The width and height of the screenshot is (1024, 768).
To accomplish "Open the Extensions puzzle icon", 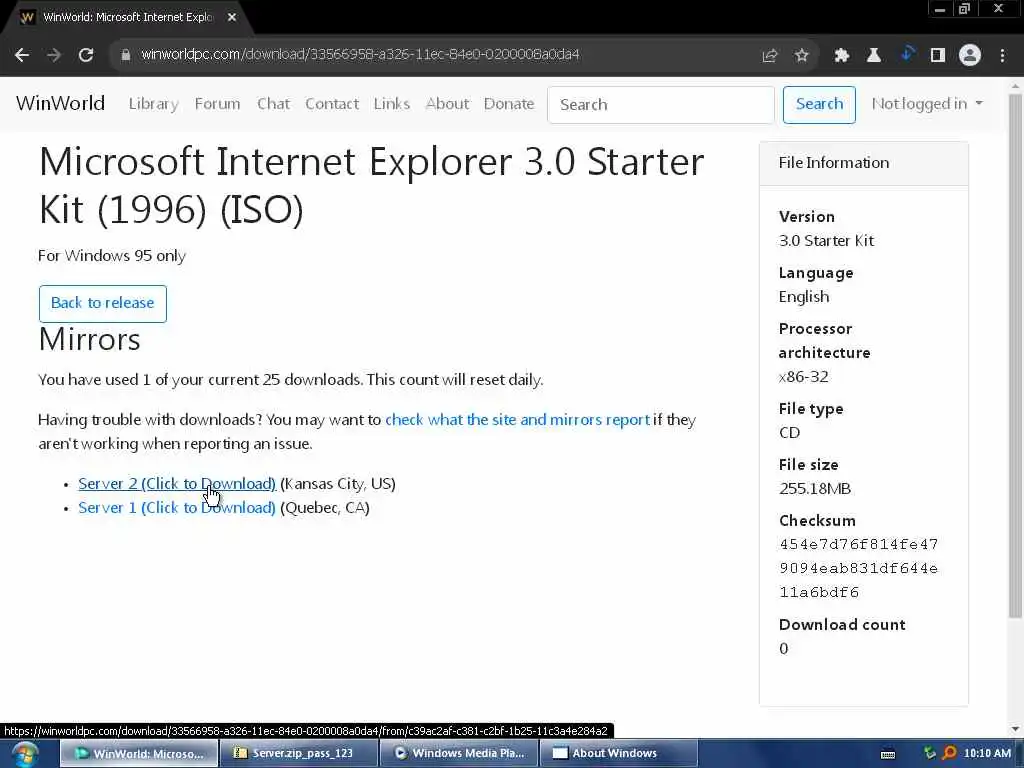I will click(x=842, y=56).
